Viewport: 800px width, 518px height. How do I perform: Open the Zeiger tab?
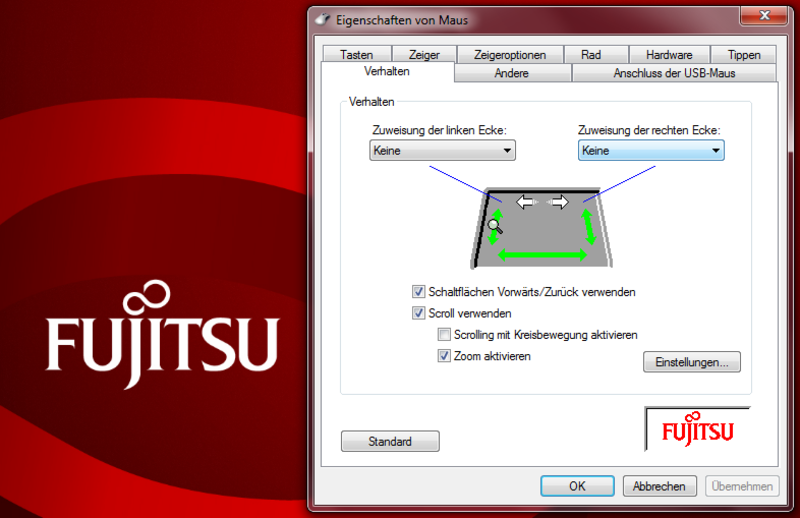[424, 55]
